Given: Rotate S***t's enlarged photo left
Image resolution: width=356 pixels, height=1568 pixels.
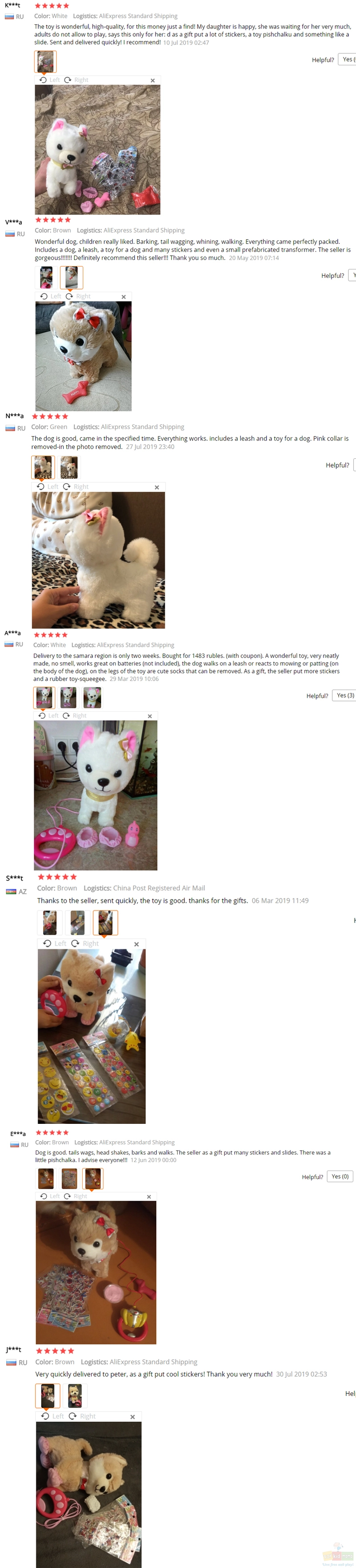Looking at the screenshot, I should click(x=55, y=943).
